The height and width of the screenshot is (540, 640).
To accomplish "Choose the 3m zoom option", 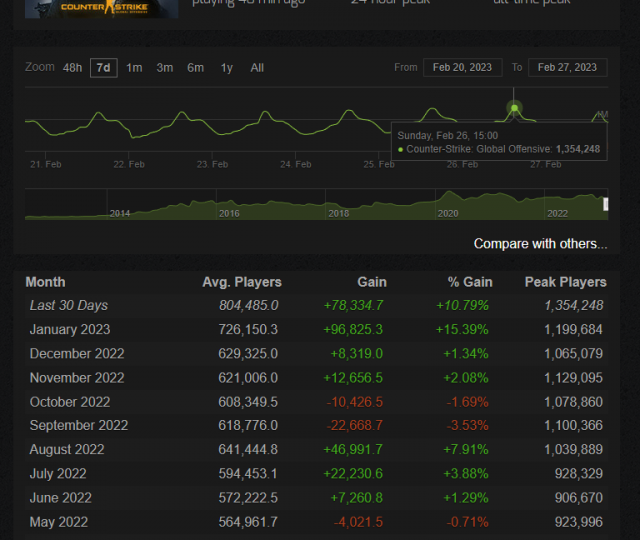I will [x=165, y=68].
